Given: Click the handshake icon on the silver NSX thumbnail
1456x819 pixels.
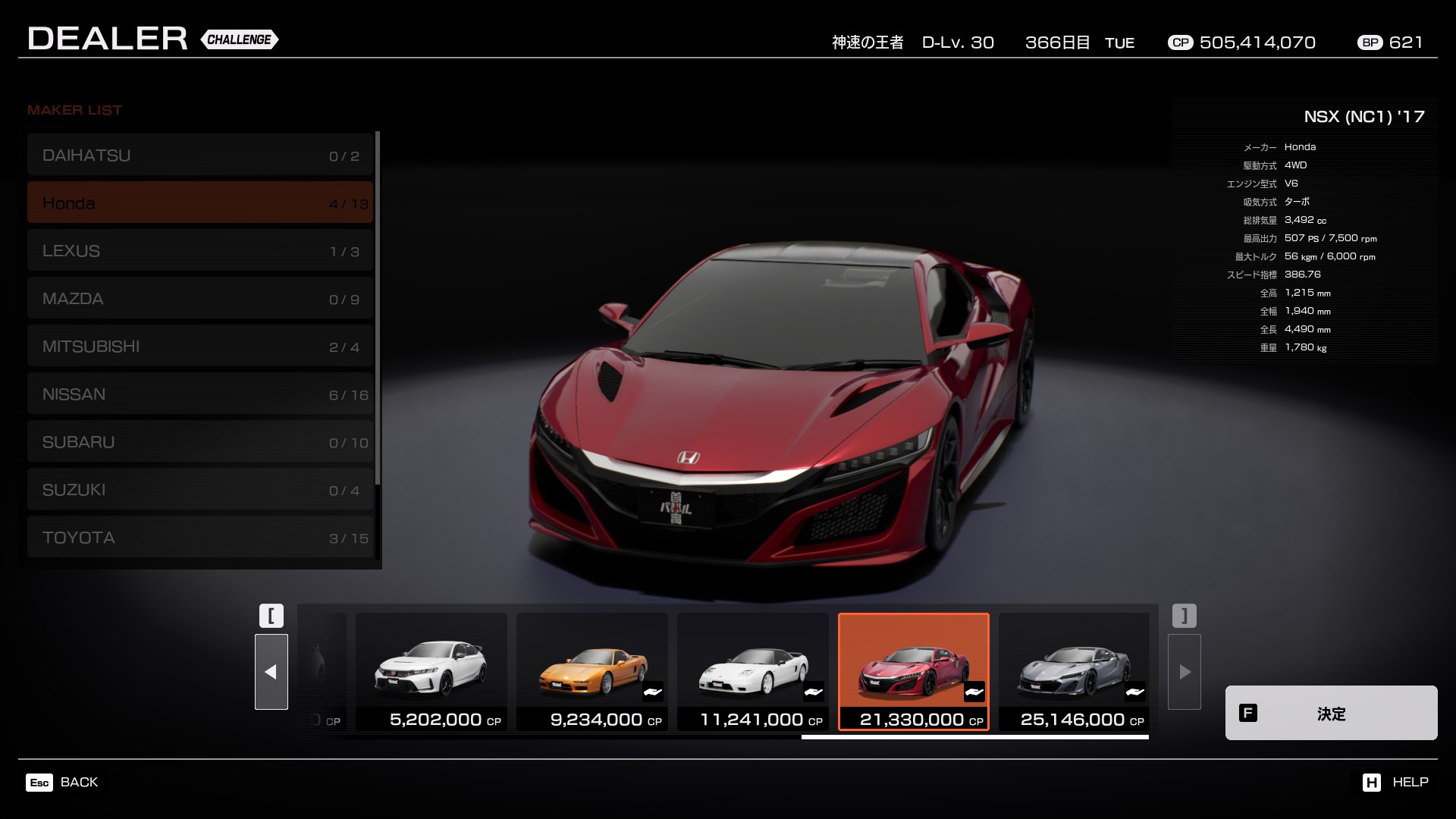Looking at the screenshot, I should (x=1134, y=692).
